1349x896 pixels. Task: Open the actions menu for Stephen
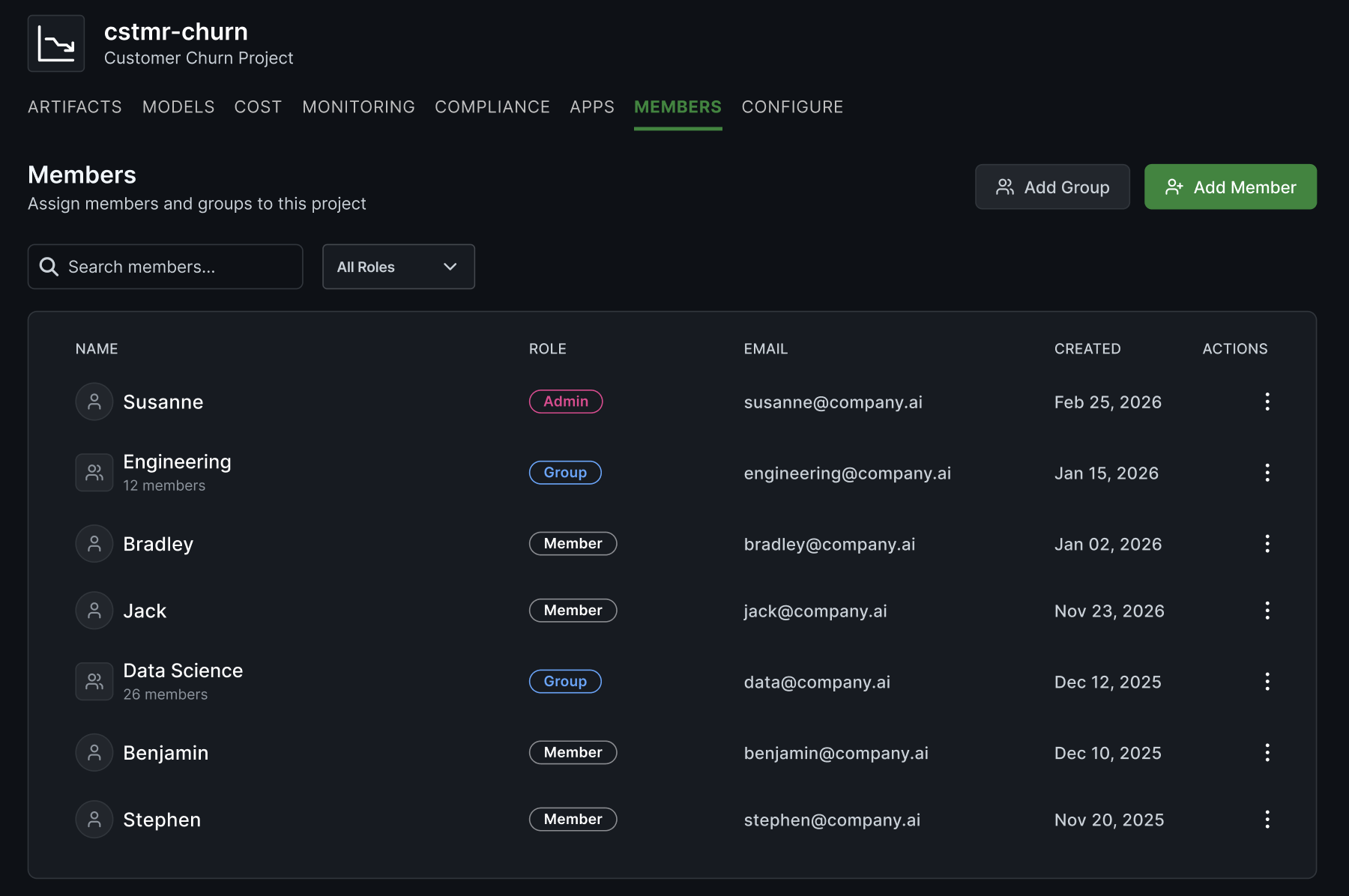[1267, 819]
